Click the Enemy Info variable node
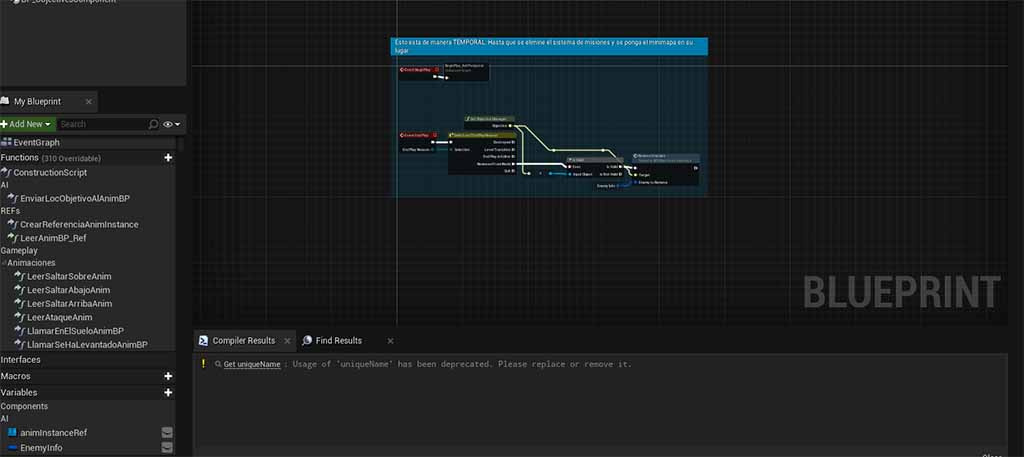 click(x=609, y=186)
